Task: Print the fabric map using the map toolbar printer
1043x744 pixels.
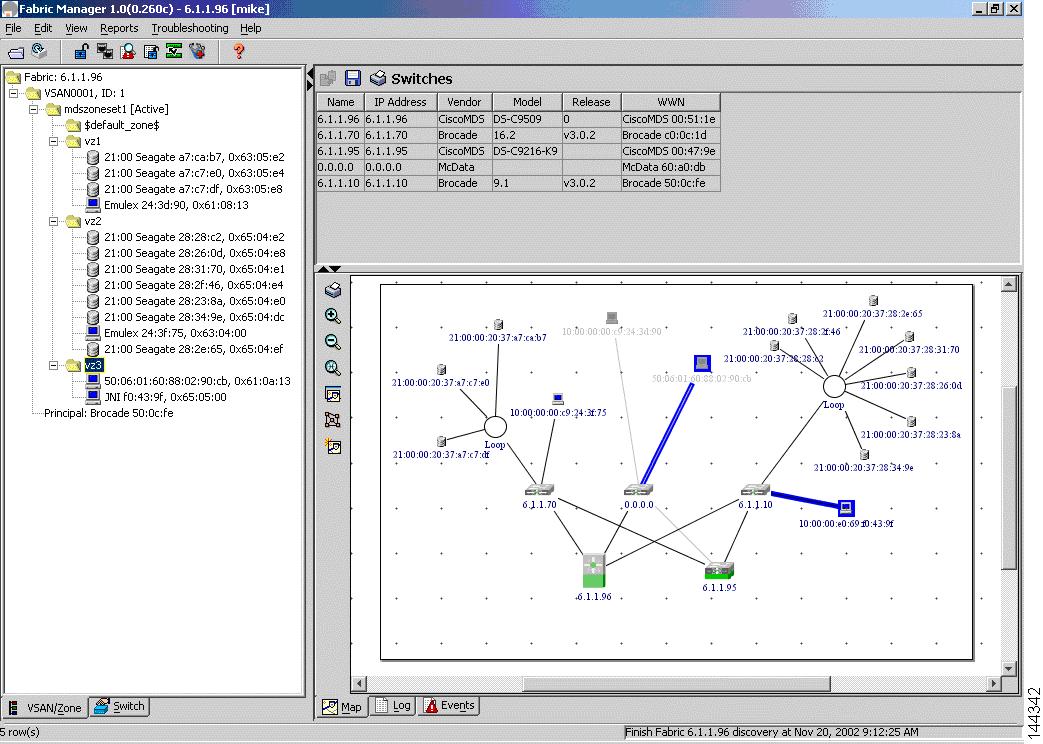Action: click(333, 290)
